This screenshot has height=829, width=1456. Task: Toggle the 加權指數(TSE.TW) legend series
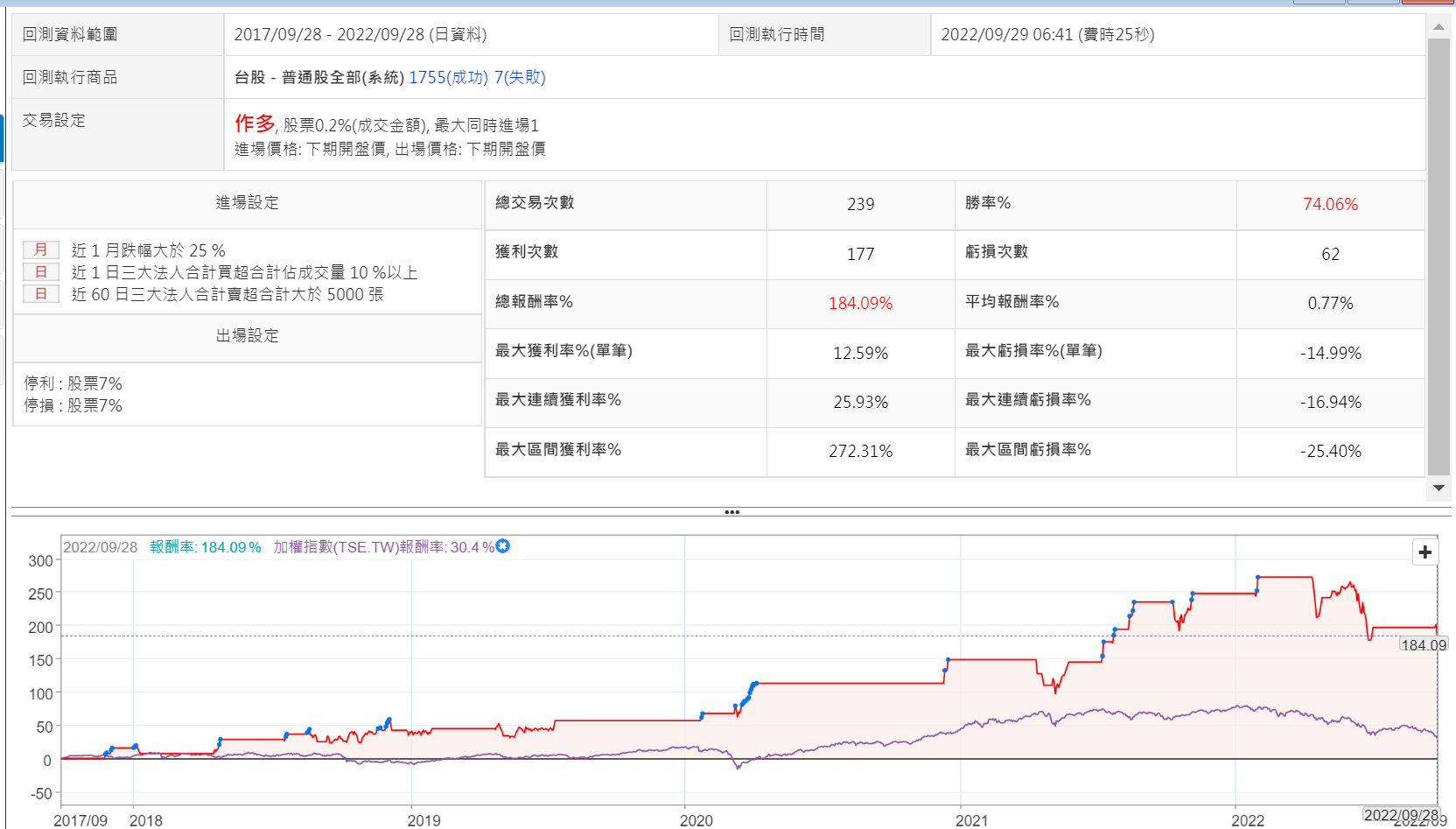pyautogui.click(x=383, y=547)
